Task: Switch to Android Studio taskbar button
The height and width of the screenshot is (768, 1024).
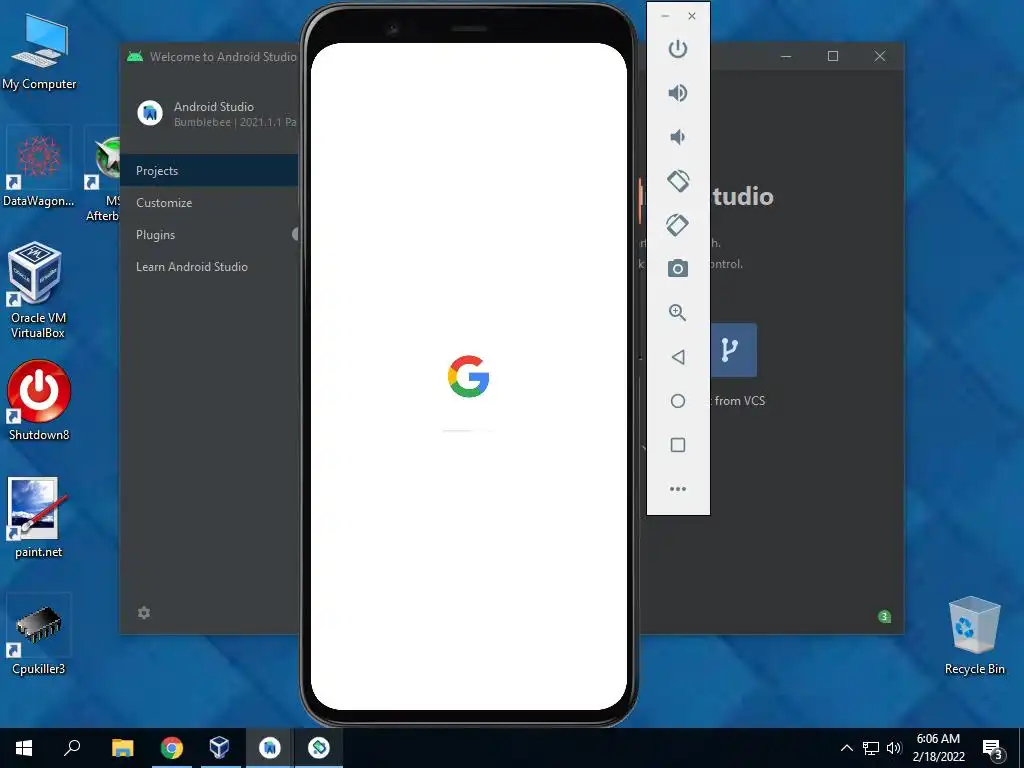Action: (x=269, y=748)
